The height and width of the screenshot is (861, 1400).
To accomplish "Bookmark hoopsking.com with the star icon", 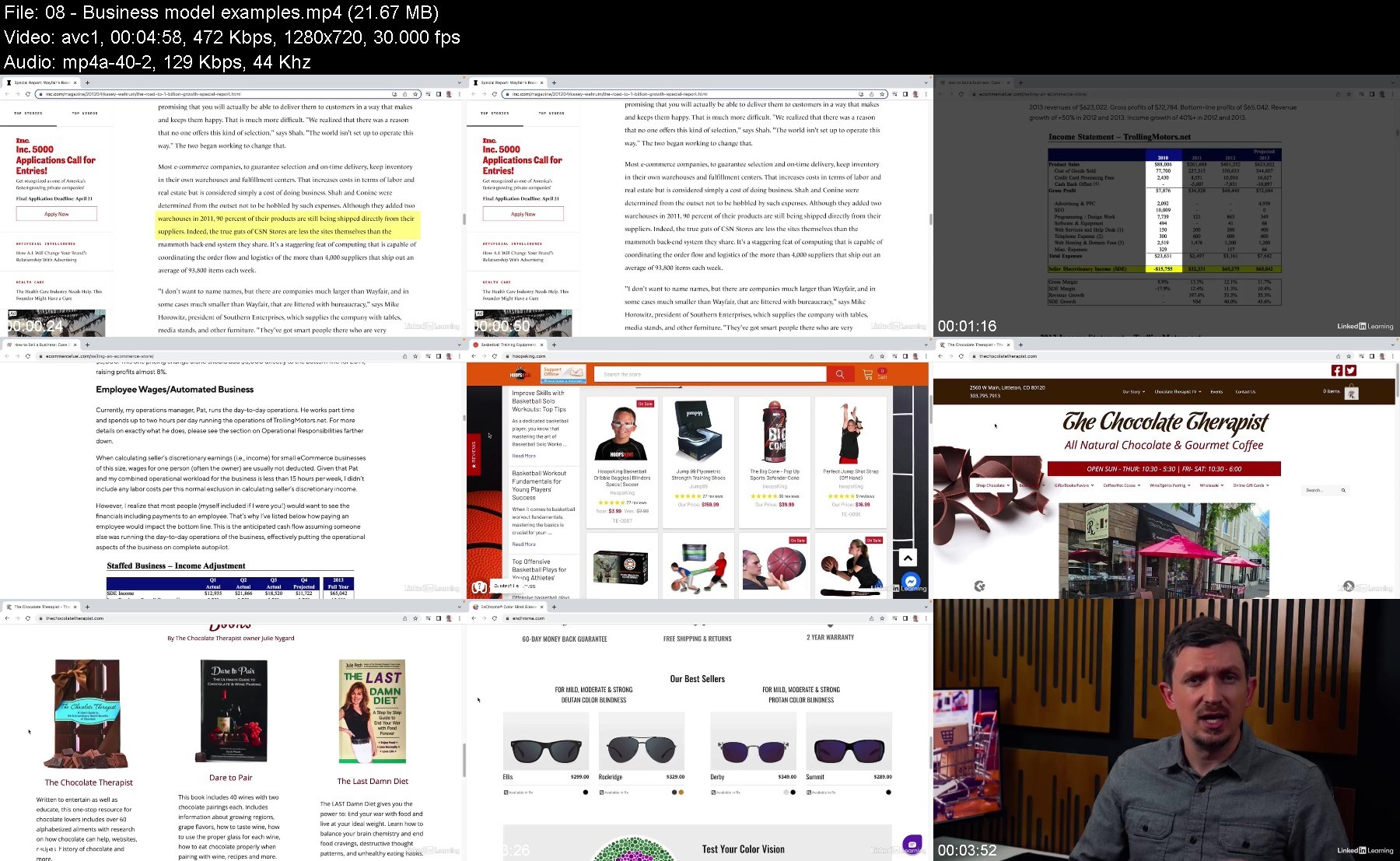I will point(882,356).
